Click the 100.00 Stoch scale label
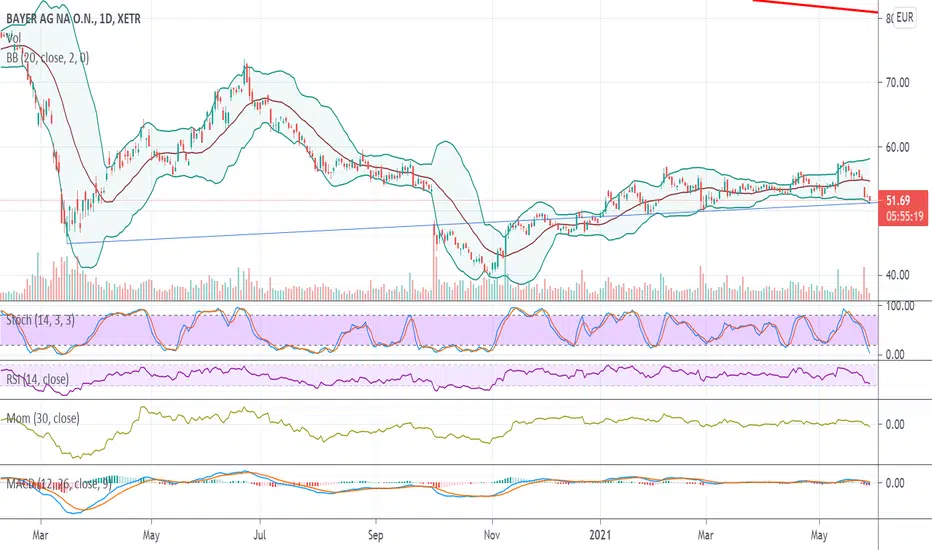The width and height of the screenshot is (932, 550). (x=900, y=306)
